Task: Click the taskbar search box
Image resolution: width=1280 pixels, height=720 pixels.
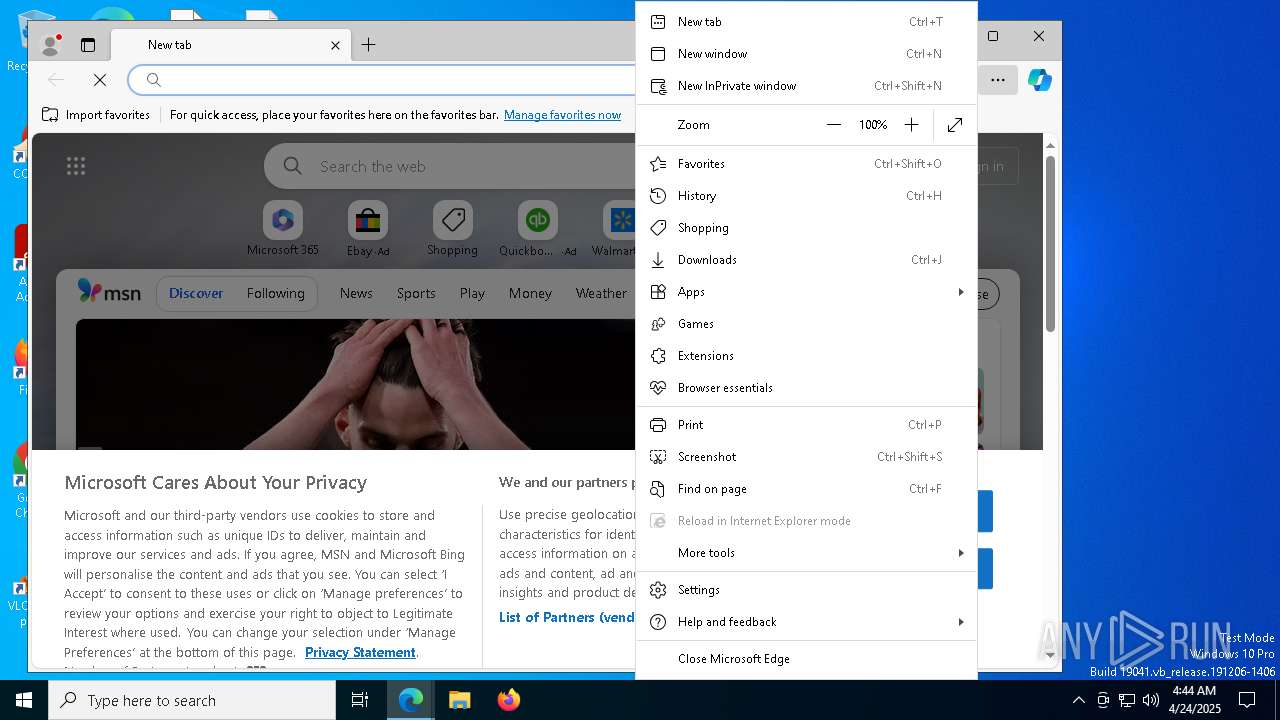Action: tap(192, 700)
